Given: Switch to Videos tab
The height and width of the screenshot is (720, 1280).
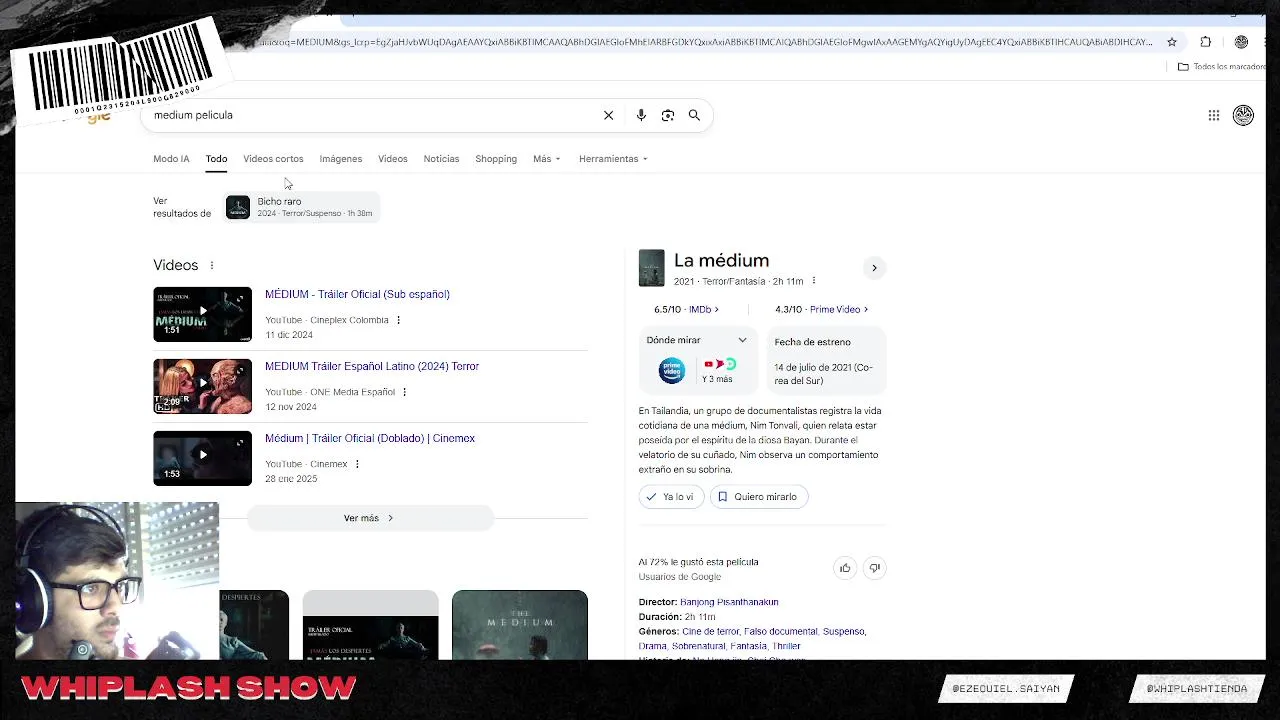Looking at the screenshot, I should pos(393,159).
